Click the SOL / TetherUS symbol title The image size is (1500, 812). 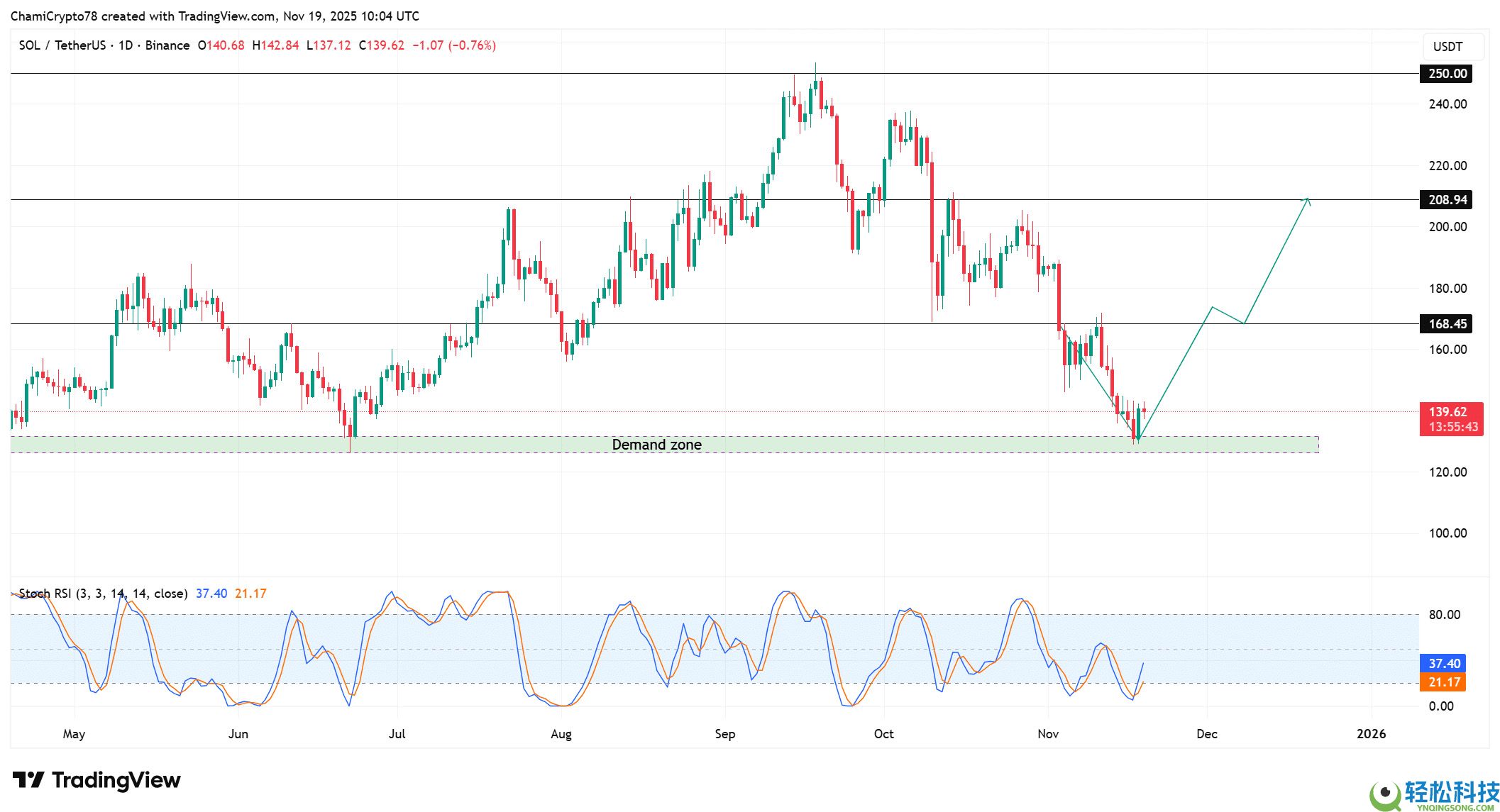click(x=62, y=45)
